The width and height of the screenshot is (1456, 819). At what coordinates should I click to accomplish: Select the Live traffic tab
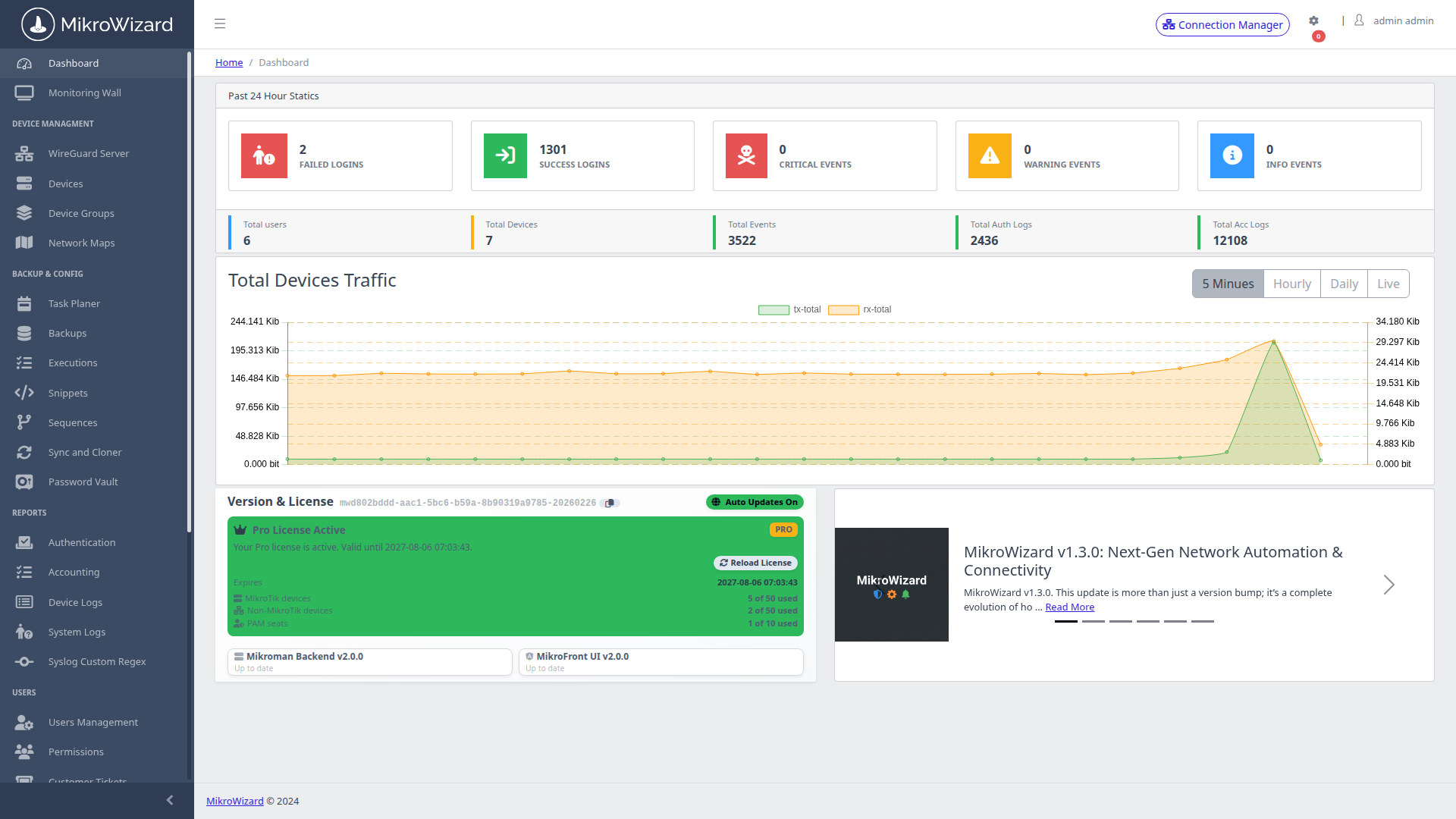click(x=1389, y=284)
